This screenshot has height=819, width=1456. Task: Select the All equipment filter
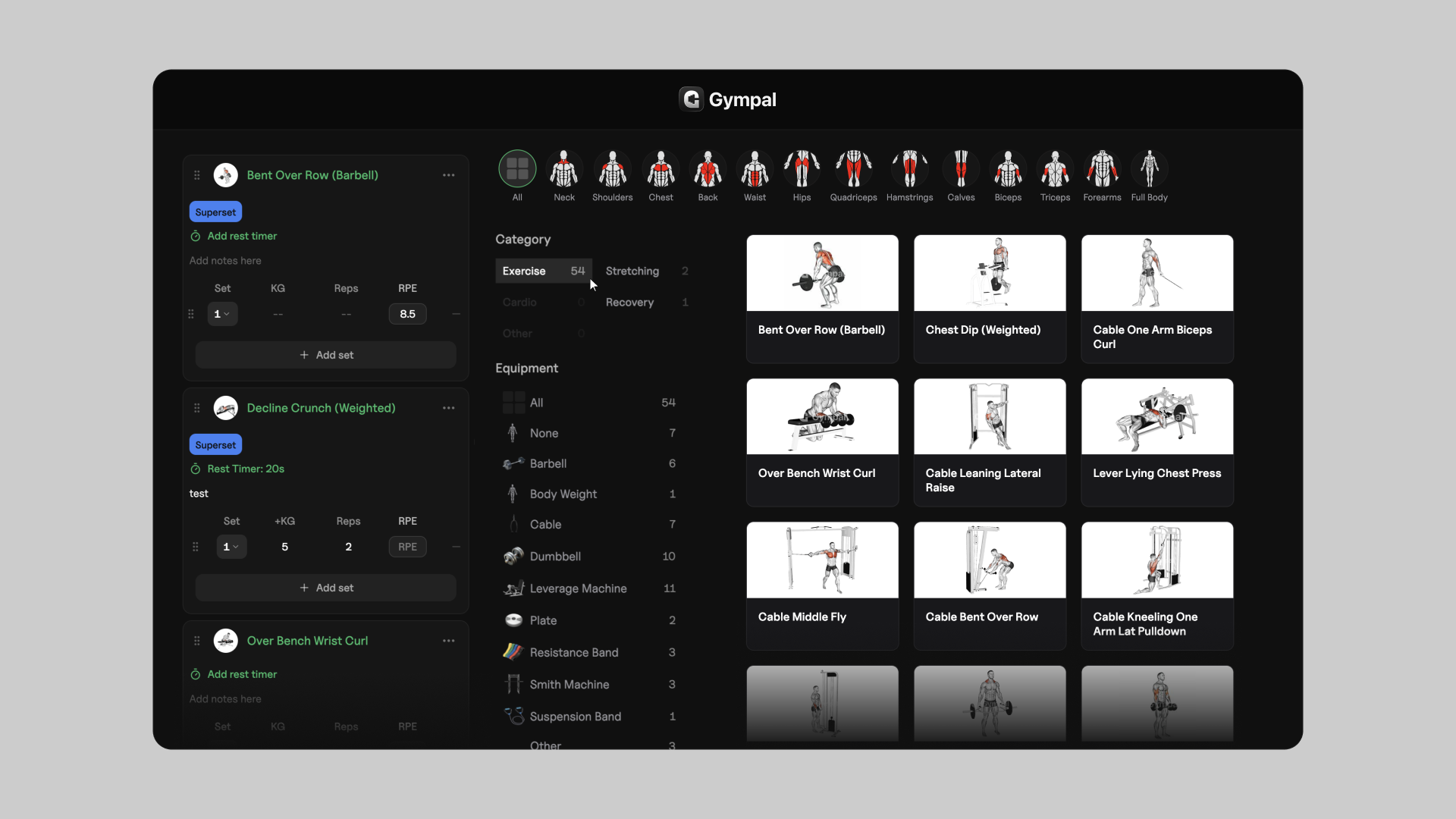pos(589,403)
